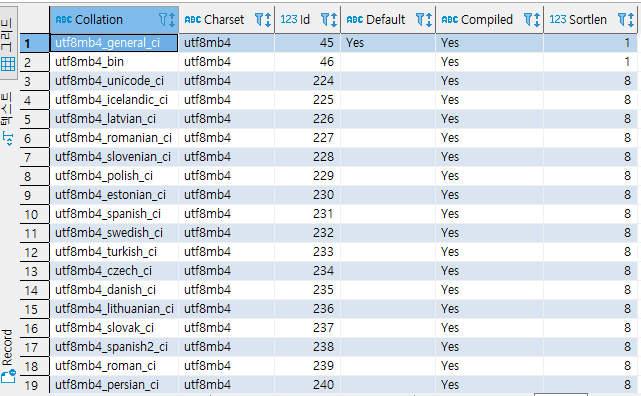Screen dimensions: 641x396
Task: Select row number 12 header
Action: tap(35, 252)
